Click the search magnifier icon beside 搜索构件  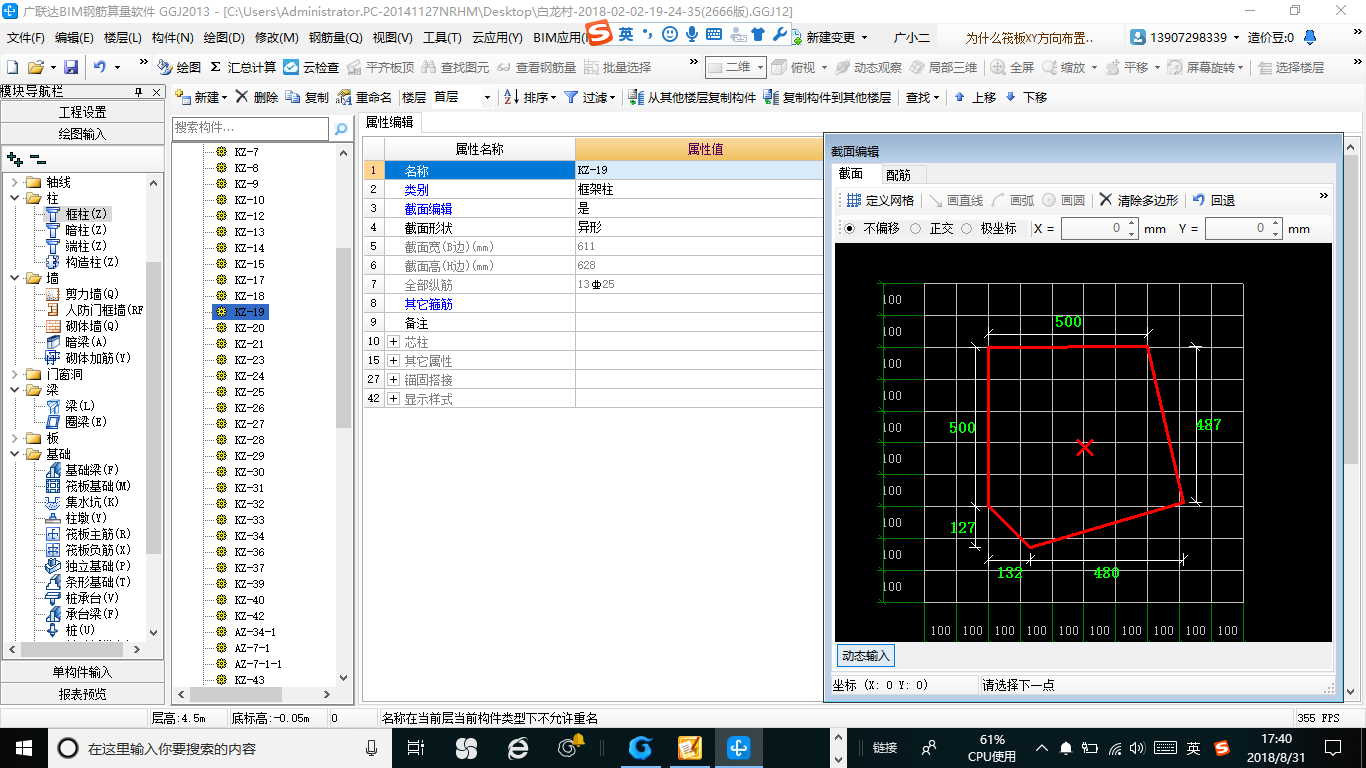click(x=341, y=128)
